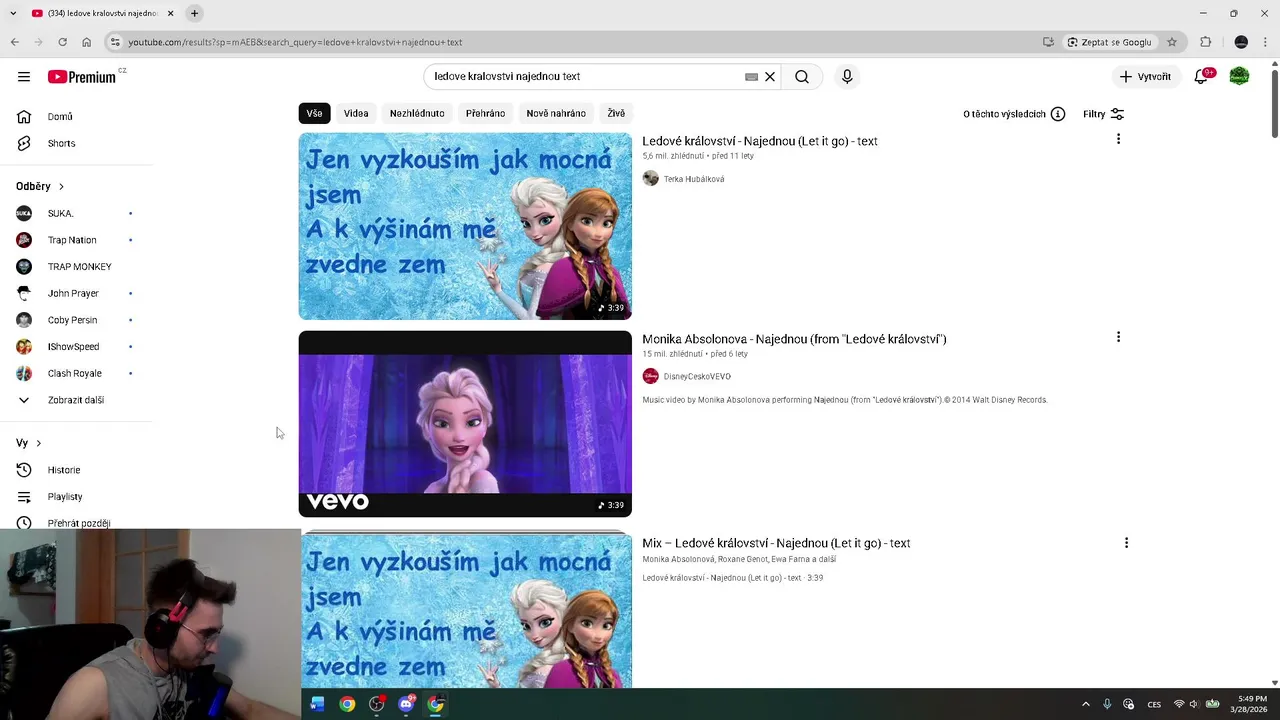Click the first video thumbnail with Elsa and Anna
Screen dimensions: 1280x720
[465, 226]
